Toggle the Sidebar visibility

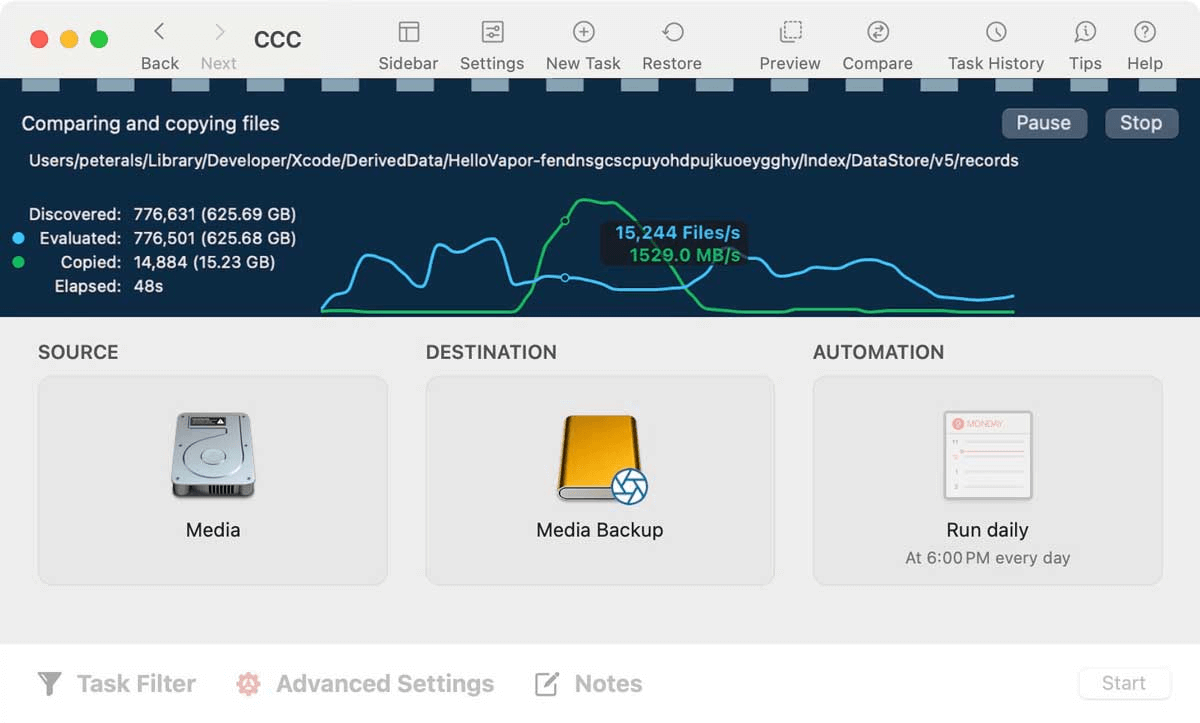[408, 40]
